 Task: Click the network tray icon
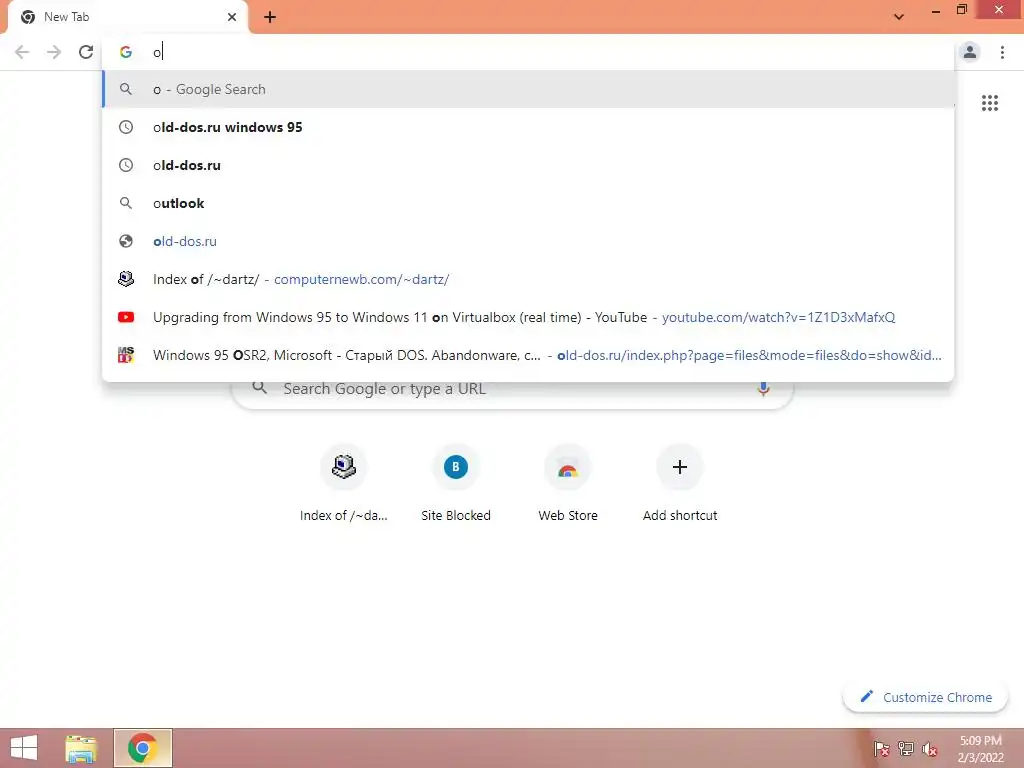[906, 749]
